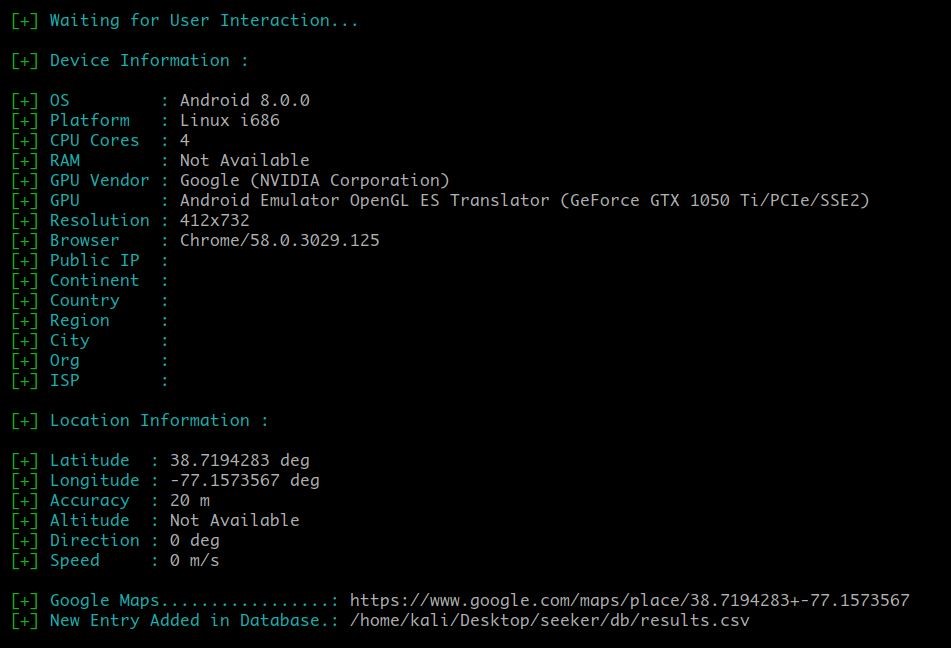Click the Location Information heading

point(149,420)
